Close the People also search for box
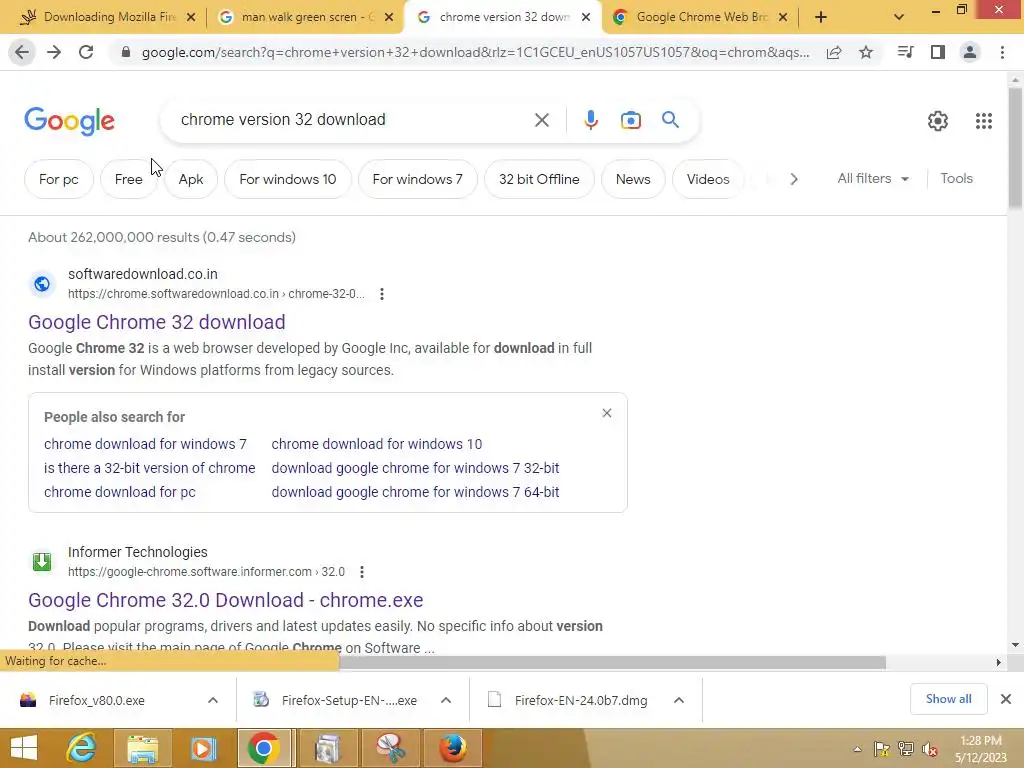The height and width of the screenshot is (768, 1024). [607, 413]
